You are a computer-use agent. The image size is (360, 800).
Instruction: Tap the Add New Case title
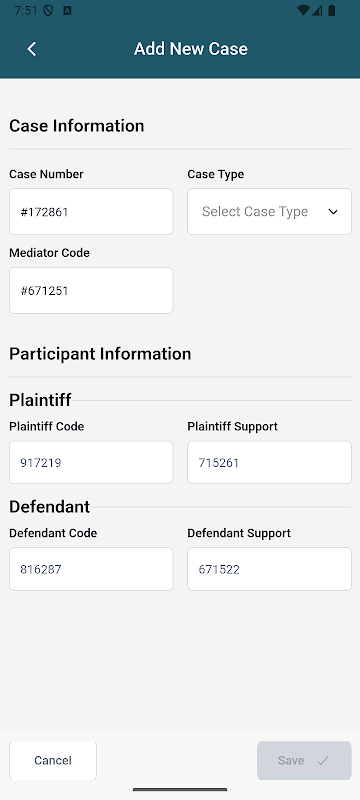tap(191, 49)
